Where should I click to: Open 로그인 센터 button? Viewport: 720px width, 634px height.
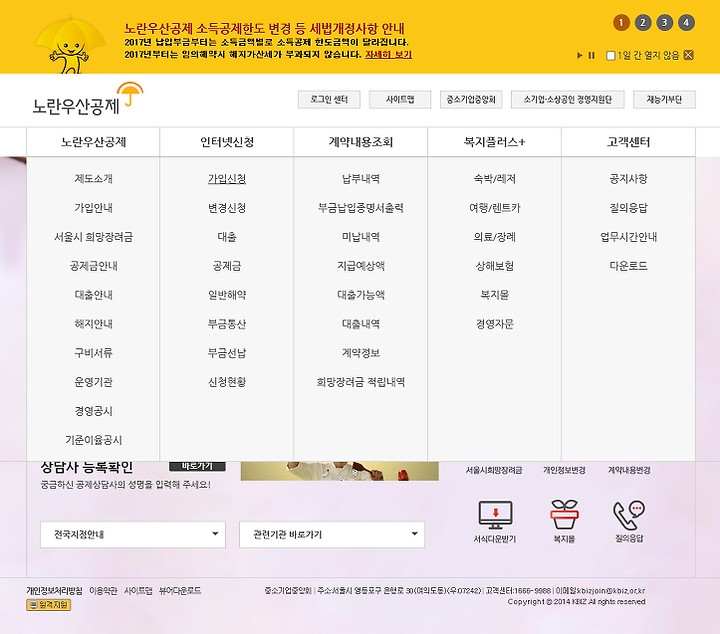click(x=329, y=100)
